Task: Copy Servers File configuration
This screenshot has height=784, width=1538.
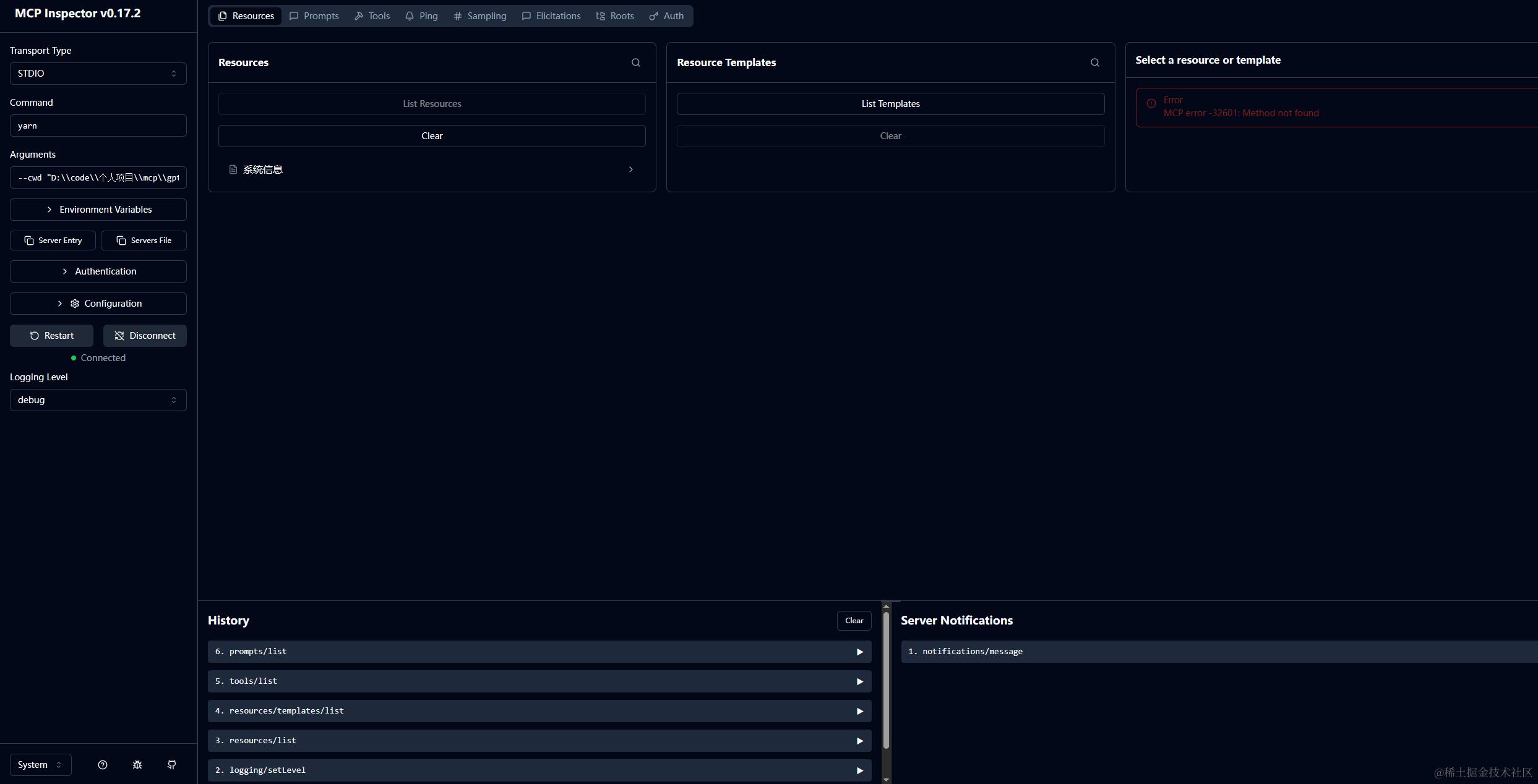Action: 144,241
